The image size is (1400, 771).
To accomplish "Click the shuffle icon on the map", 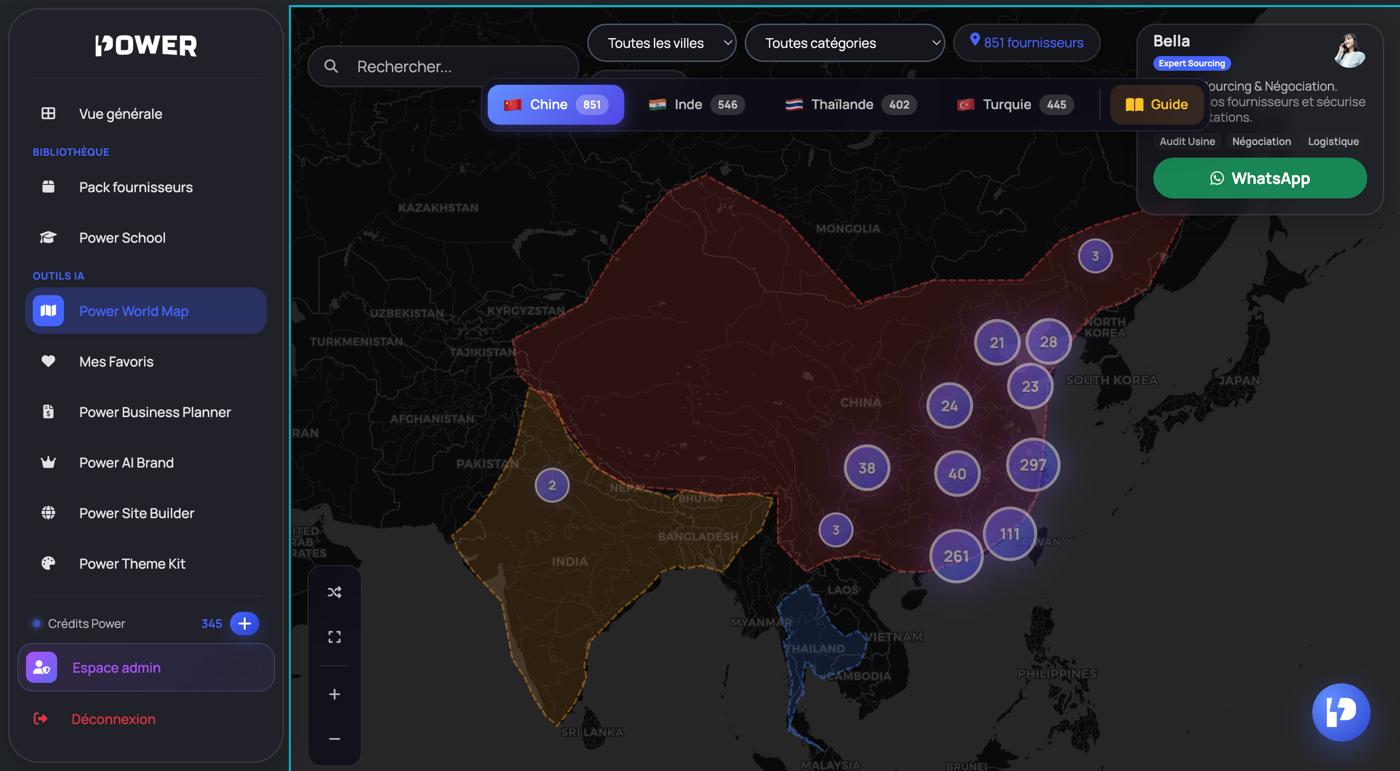I will click(334, 593).
